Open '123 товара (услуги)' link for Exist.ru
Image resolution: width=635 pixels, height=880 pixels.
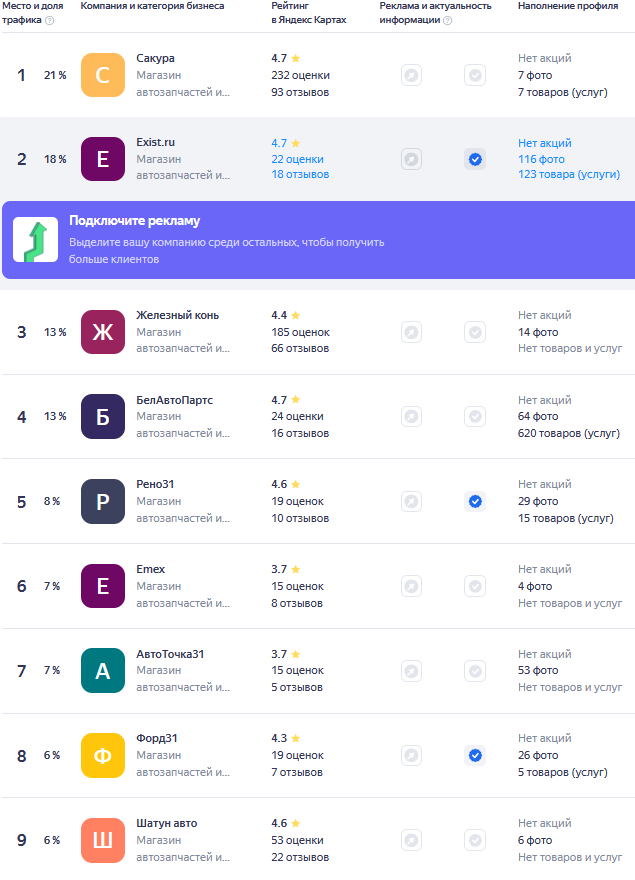568,175
